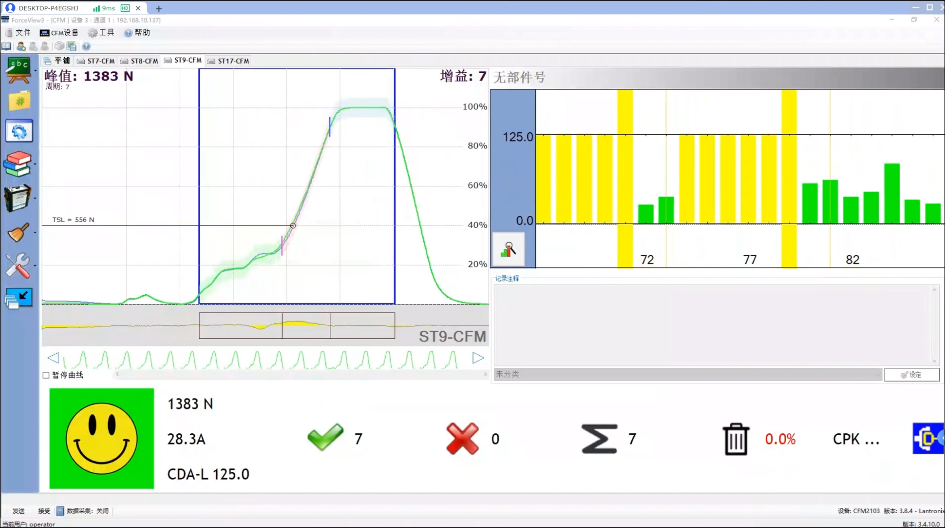
Task: Click the histogram magnifier icon
Action: 510,250
